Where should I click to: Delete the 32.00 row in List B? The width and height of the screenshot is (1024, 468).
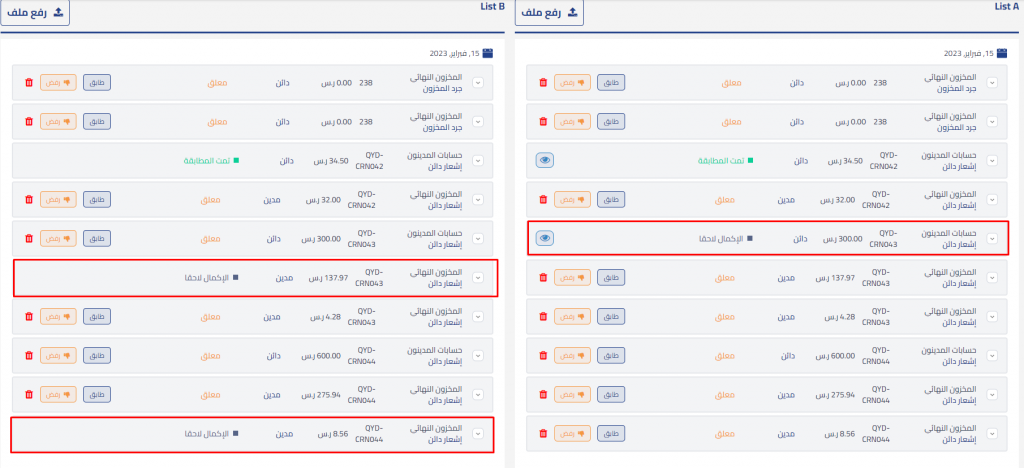tap(29, 200)
